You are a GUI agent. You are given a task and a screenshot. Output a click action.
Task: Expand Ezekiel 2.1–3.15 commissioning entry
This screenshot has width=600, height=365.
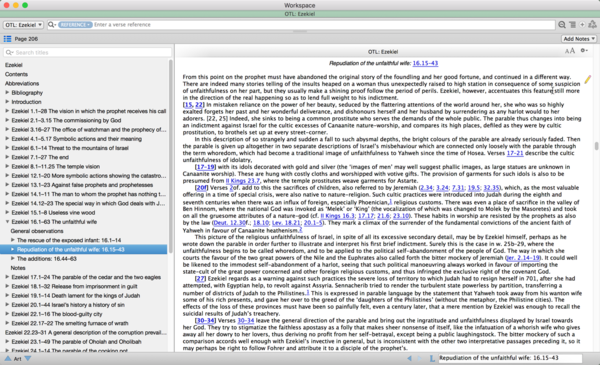click(x=7, y=120)
